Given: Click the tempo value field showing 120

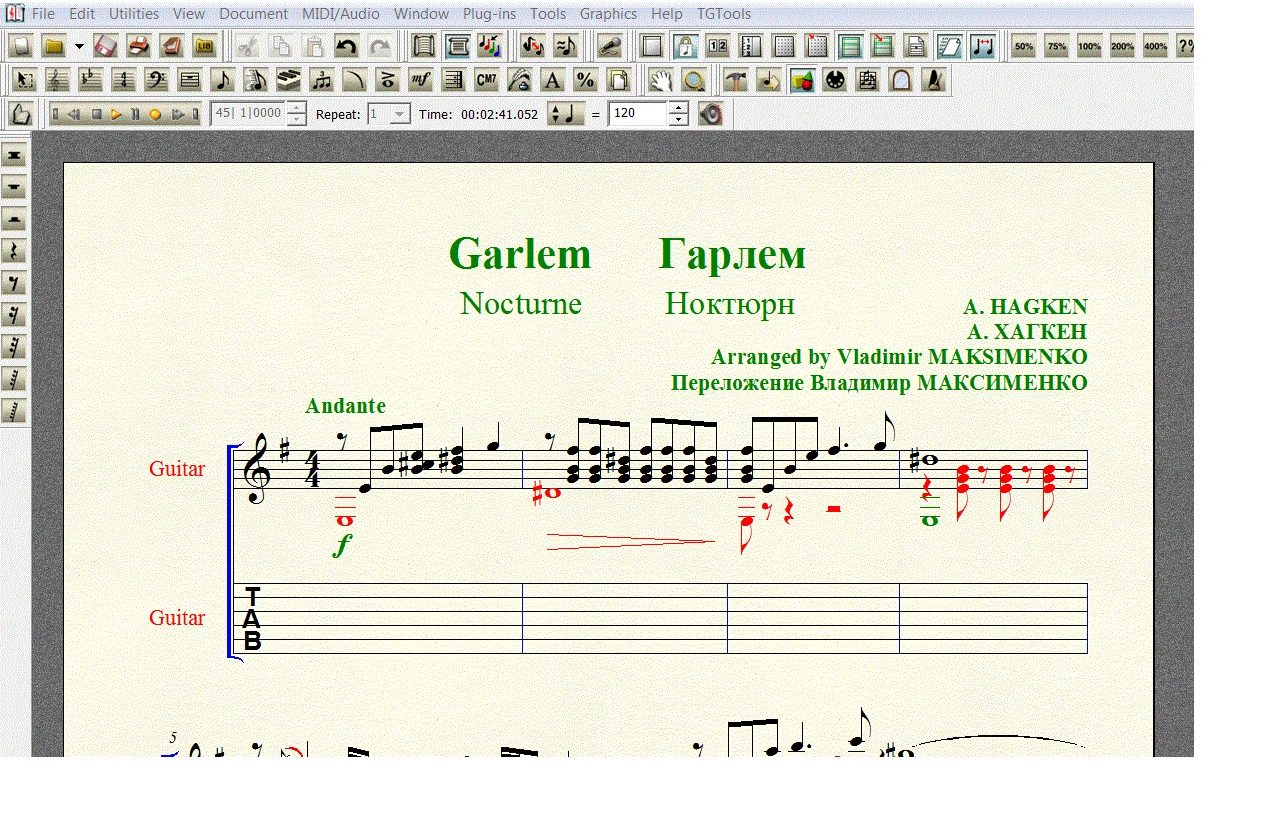Looking at the screenshot, I should point(638,114).
